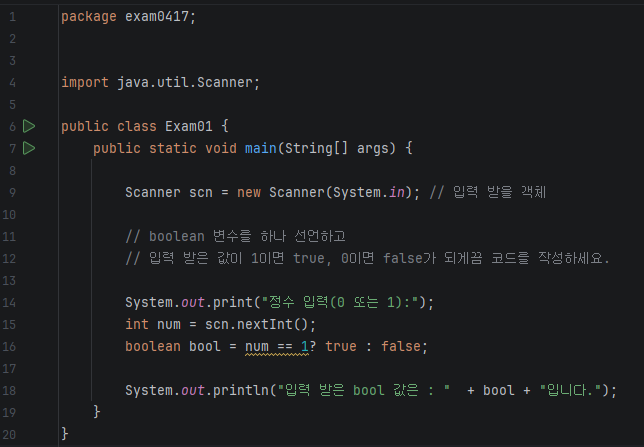This screenshot has width=644, height=447.
Task: Select gutter line number 1
Action: [13, 17]
